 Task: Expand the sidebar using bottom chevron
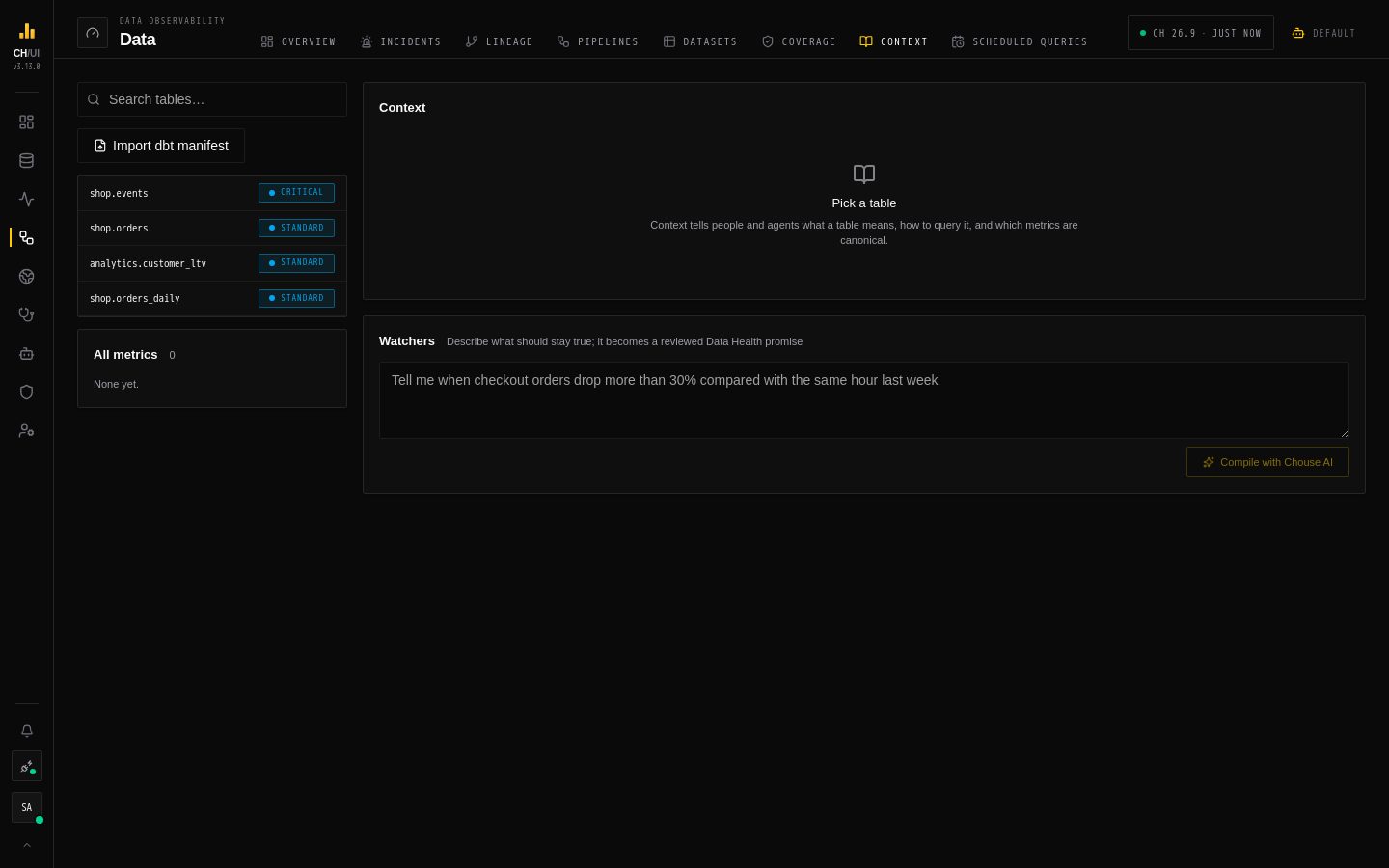(27, 845)
